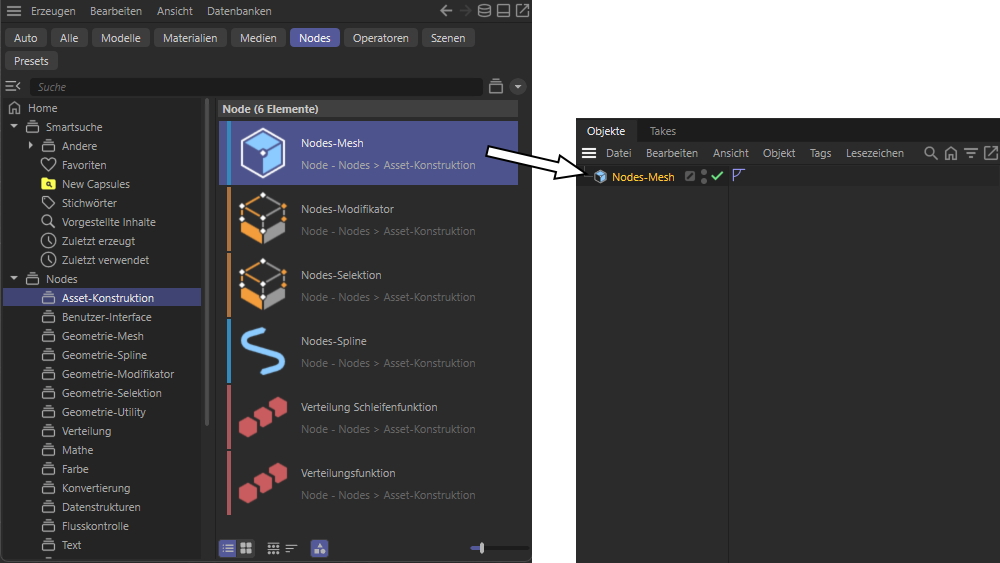The height and width of the screenshot is (563, 1000).
Task: Switch to list view mode icon
Action: pos(228,548)
